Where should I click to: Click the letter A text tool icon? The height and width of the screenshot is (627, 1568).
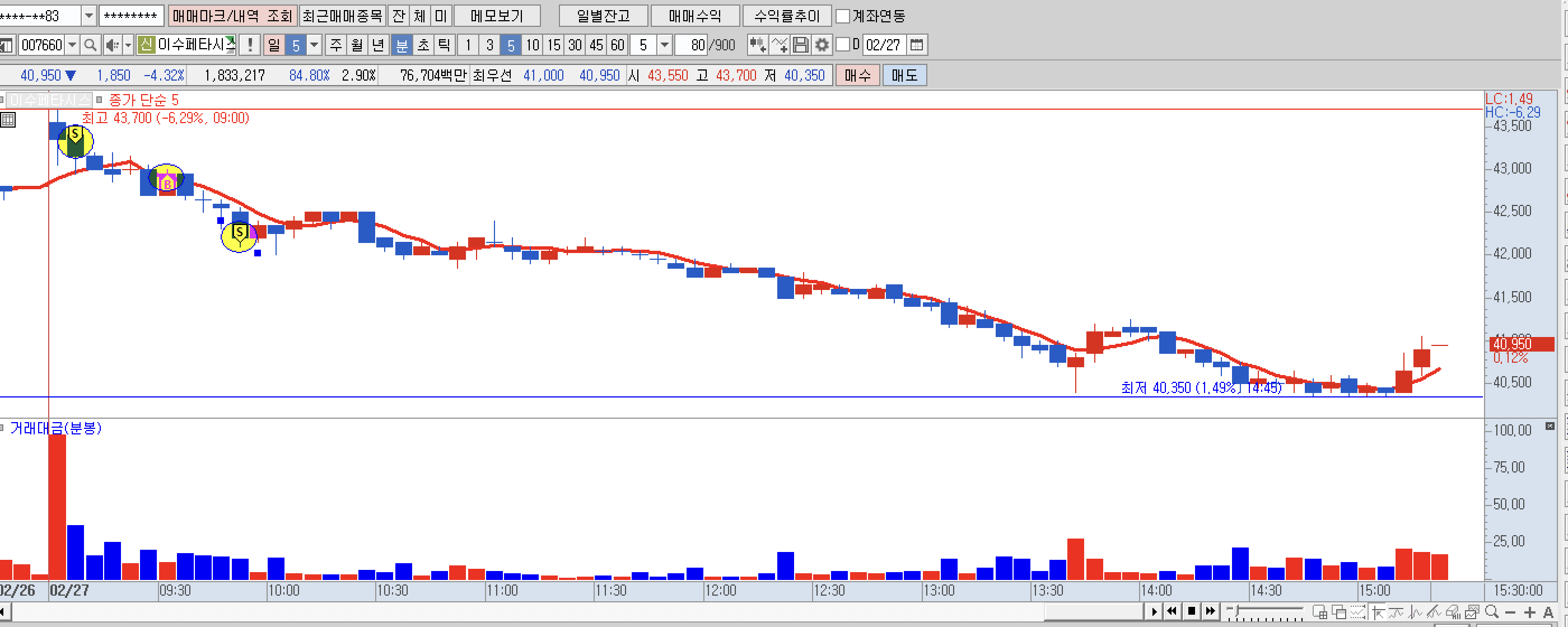coord(1548,612)
